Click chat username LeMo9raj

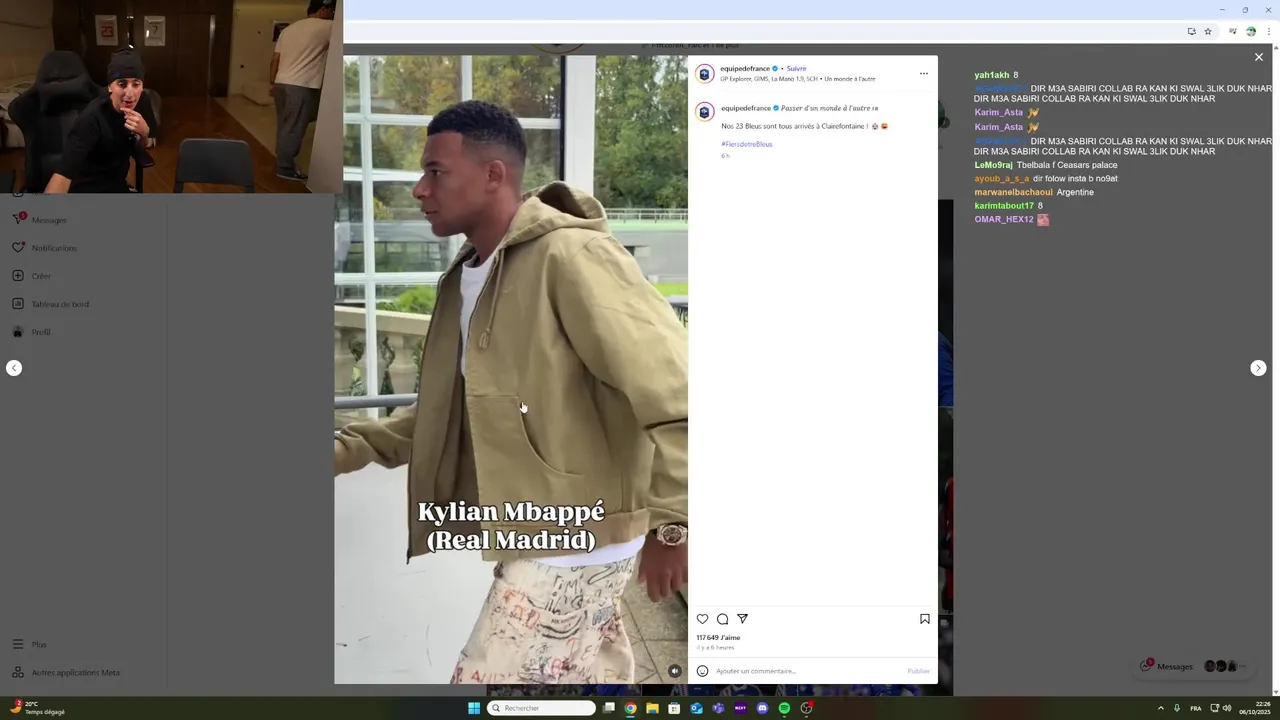[x=994, y=165]
